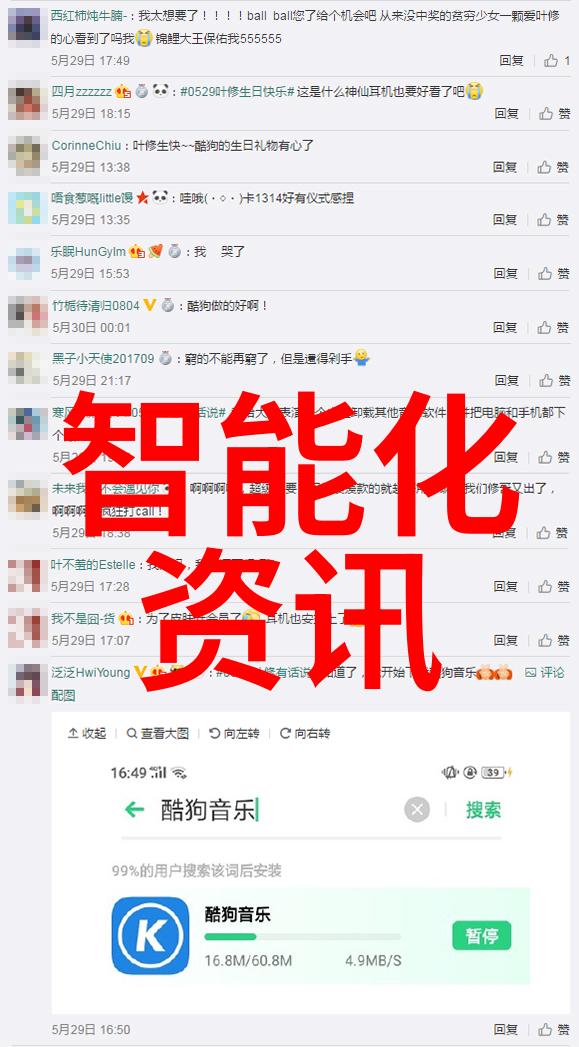The image size is (579, 1047).
Task: Click the KuGou Music app icon
Action: (150, 935)
